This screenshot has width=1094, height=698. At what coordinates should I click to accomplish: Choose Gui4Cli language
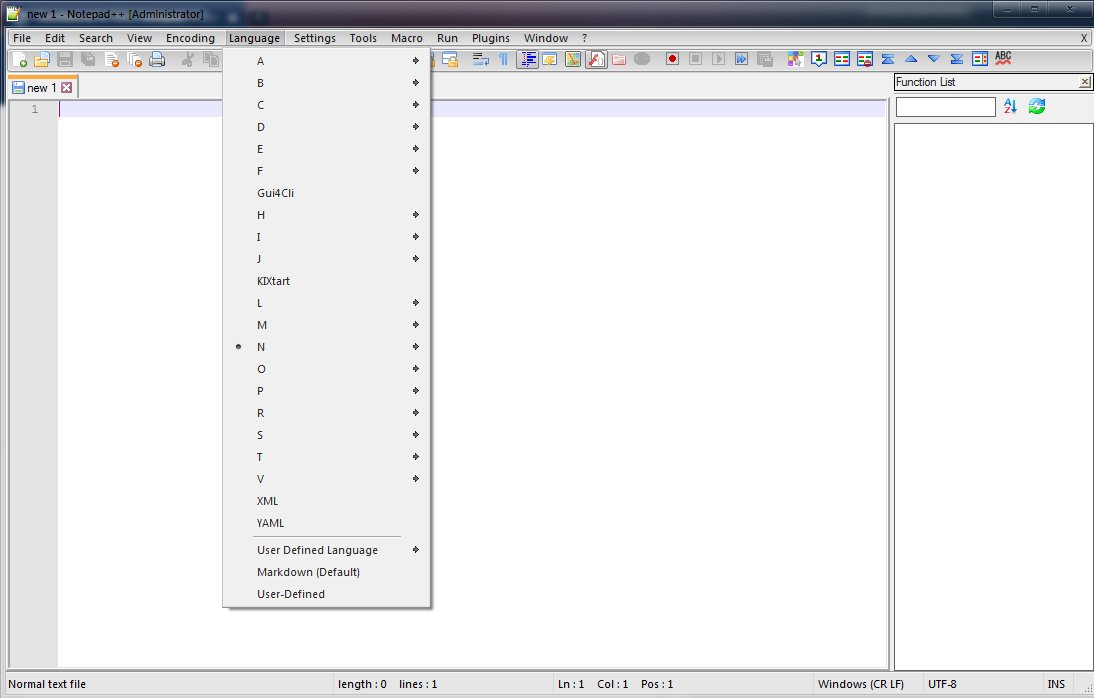point(327,193)
